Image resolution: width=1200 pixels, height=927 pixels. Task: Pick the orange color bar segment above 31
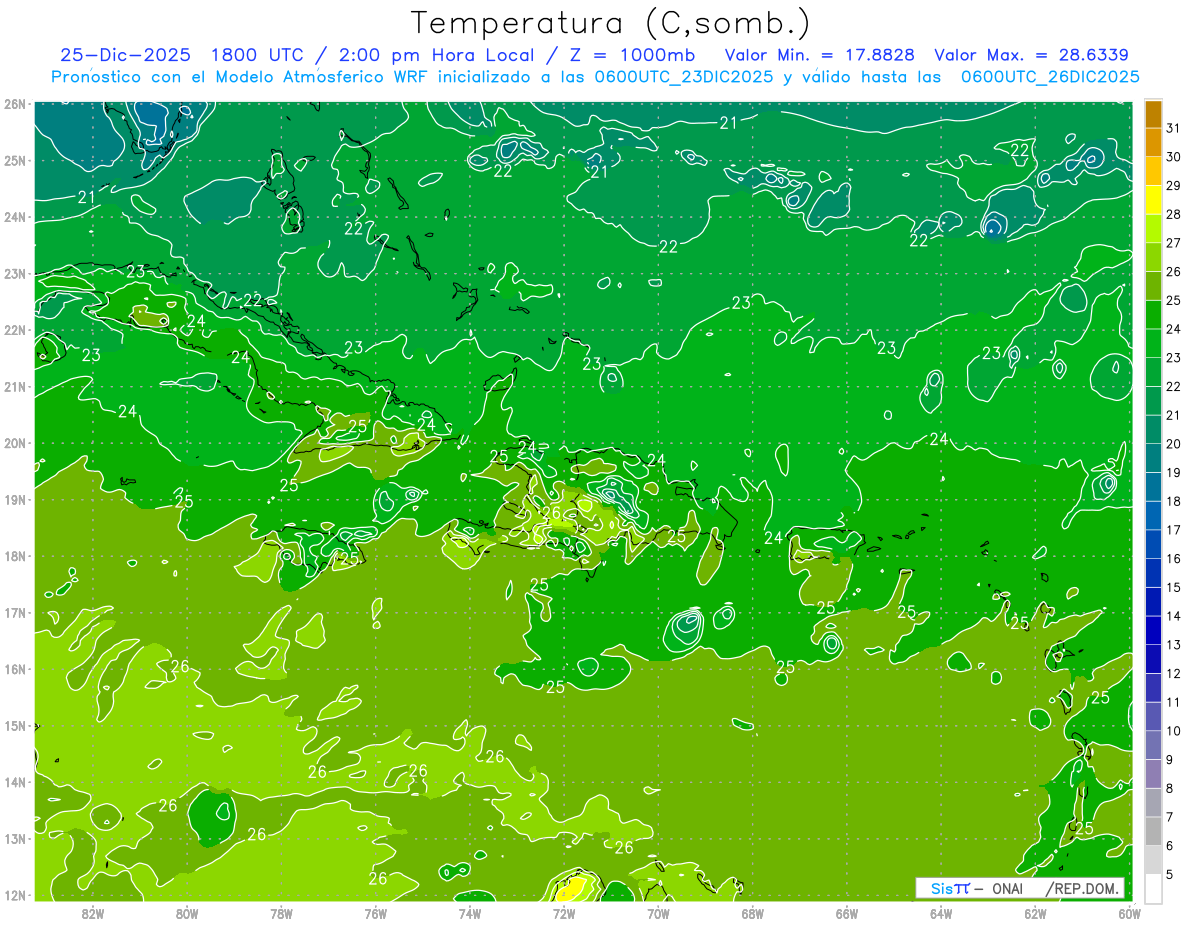point(1153,114)
